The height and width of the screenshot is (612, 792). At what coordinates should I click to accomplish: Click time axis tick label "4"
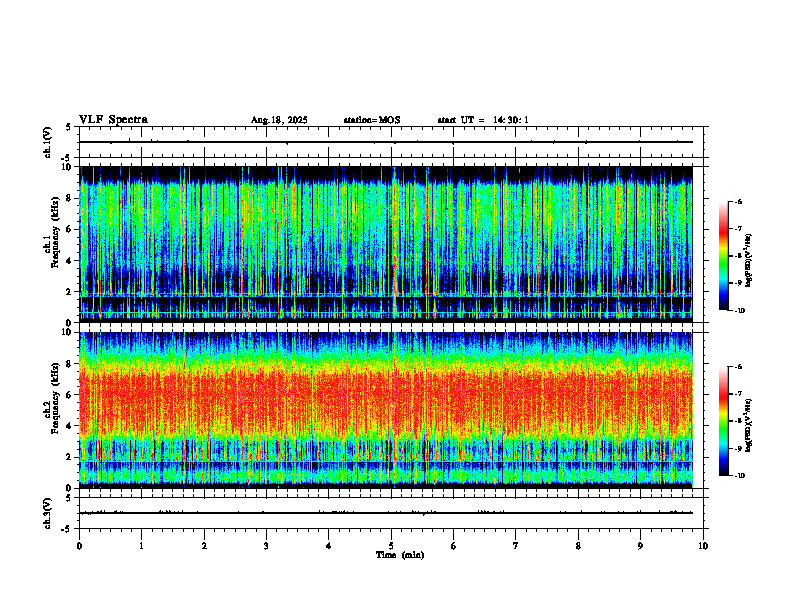(x=329, y=546)
